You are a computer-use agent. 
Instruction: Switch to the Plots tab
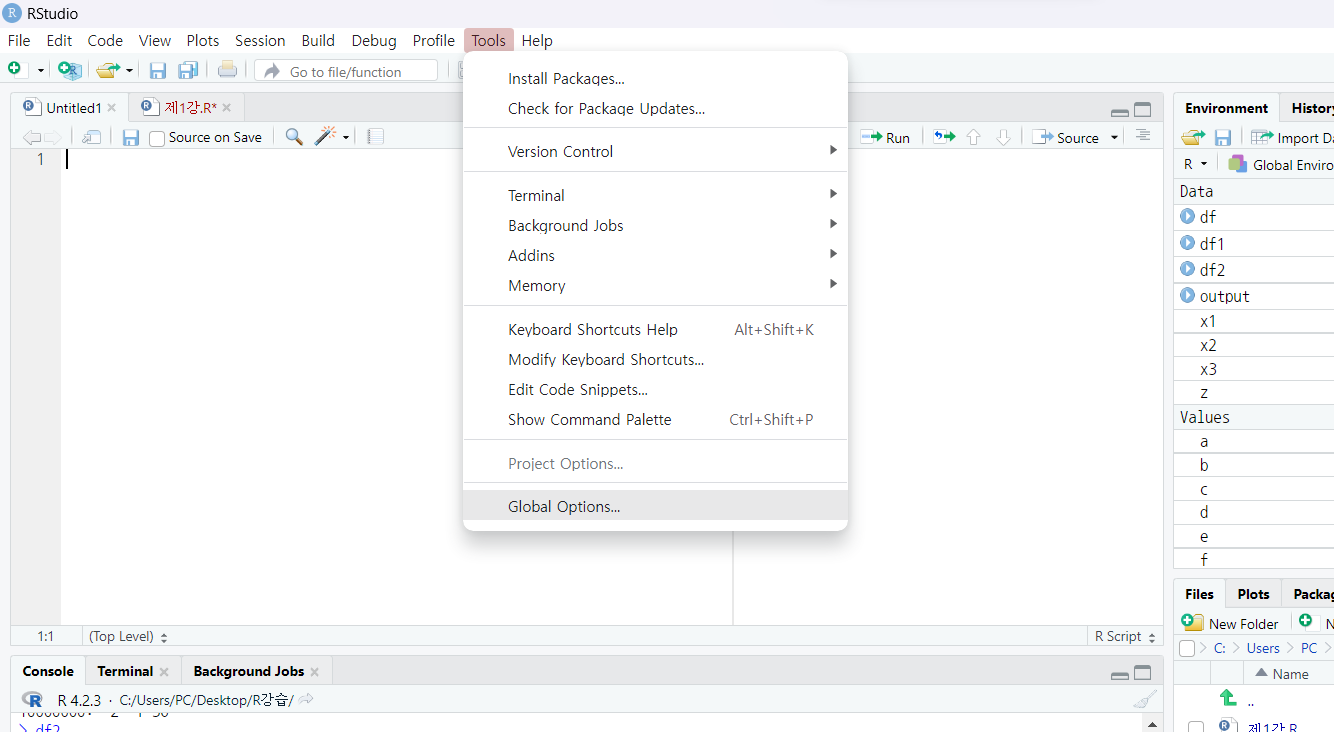(x=1253, y=594)
